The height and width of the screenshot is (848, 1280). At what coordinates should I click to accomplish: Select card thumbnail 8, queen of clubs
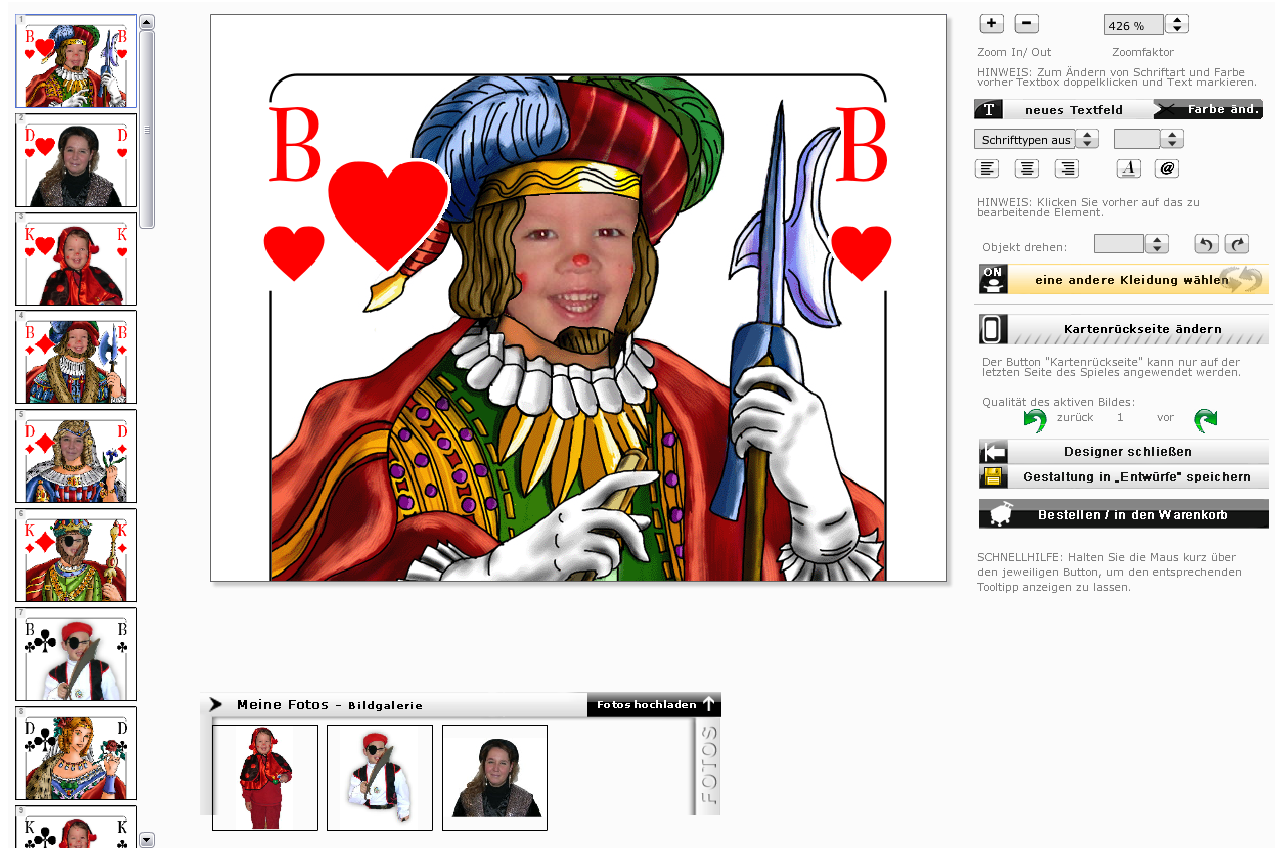coord(76,754)
